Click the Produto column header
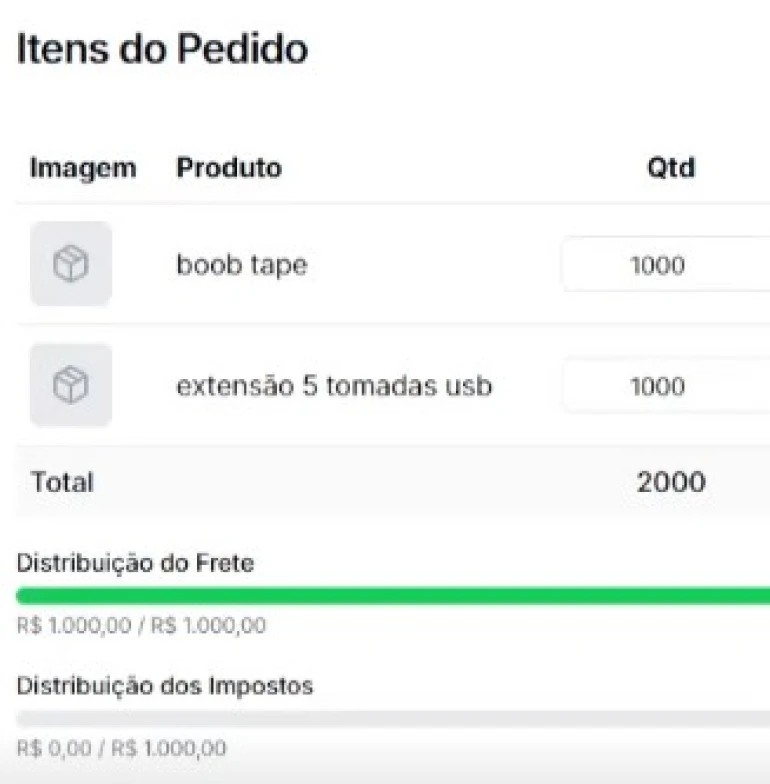Screen dimensions: 770x784 point(229,168)
